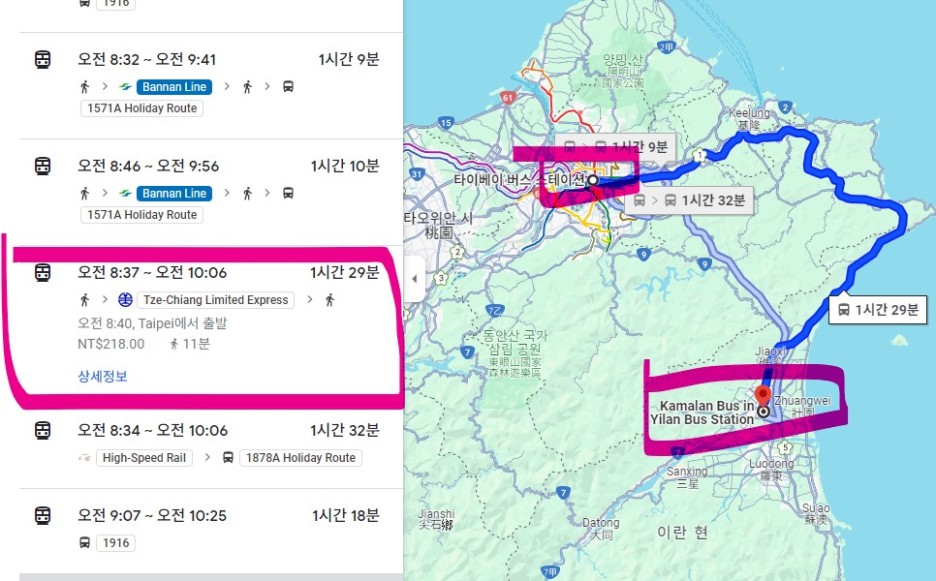Click the walking icon at start of 8:46 route
The height and width of the screenshot is (581, 936).
click(x=85, y=193)
